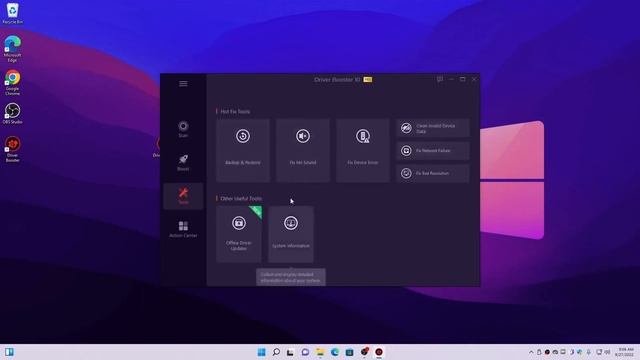Run Clean Invalid Device Data
The image size is (640, 360).
click(433, 129)
